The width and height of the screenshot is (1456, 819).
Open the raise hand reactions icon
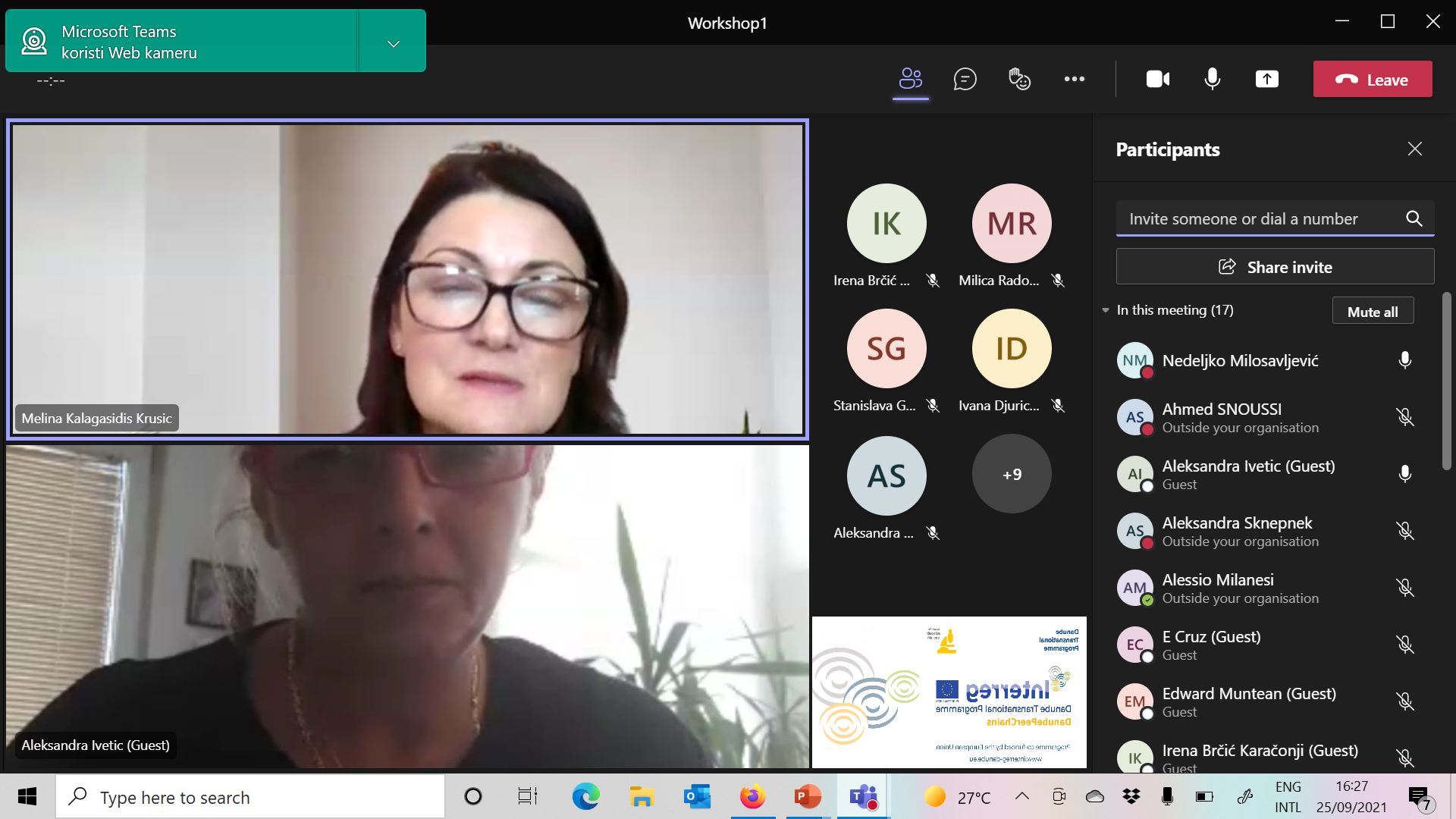[x=1019, y=79]
